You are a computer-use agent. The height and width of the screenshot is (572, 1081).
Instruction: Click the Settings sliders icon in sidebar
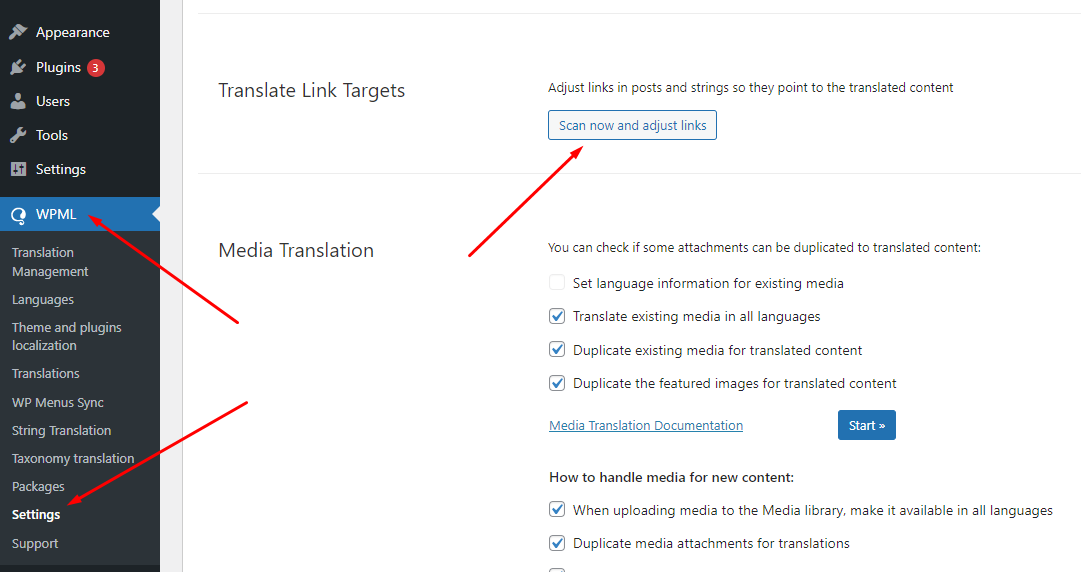pos(19,169)
